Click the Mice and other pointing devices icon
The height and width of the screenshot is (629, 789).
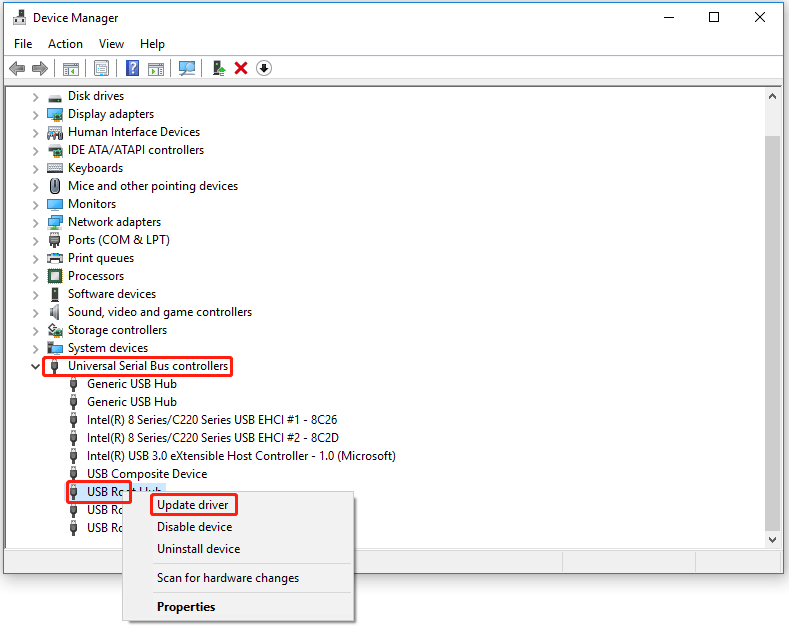click(x=55, y=186)
